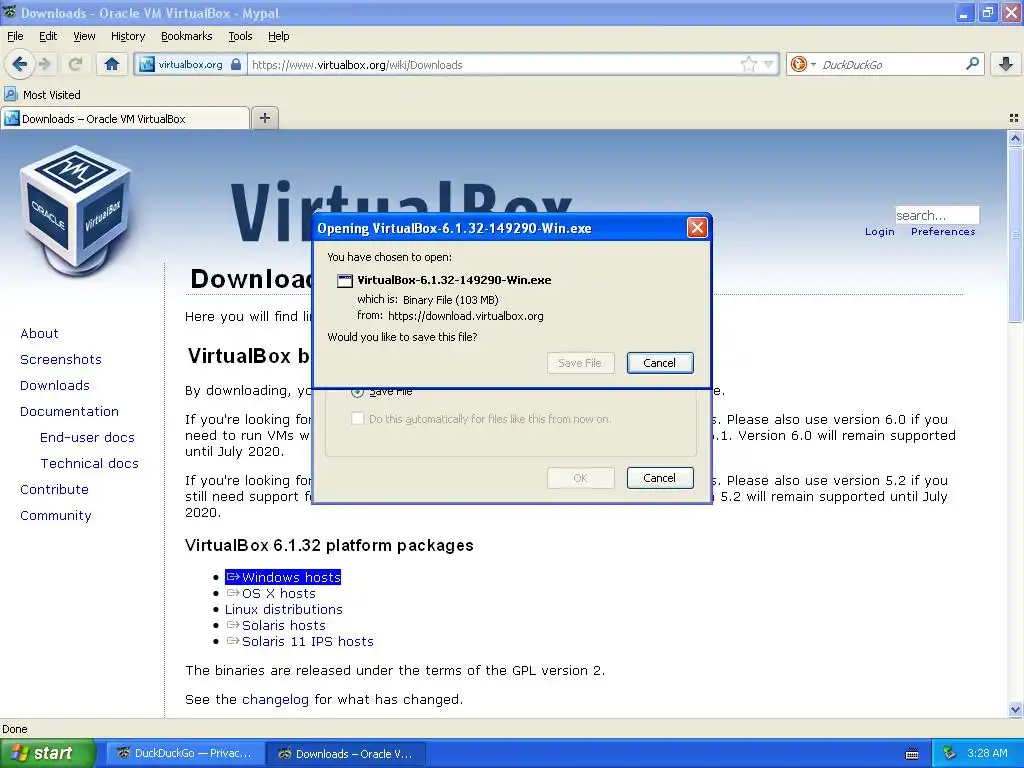Open the DuckDuckGo search engine selector
1024x768 pixels.
(803, 64)
